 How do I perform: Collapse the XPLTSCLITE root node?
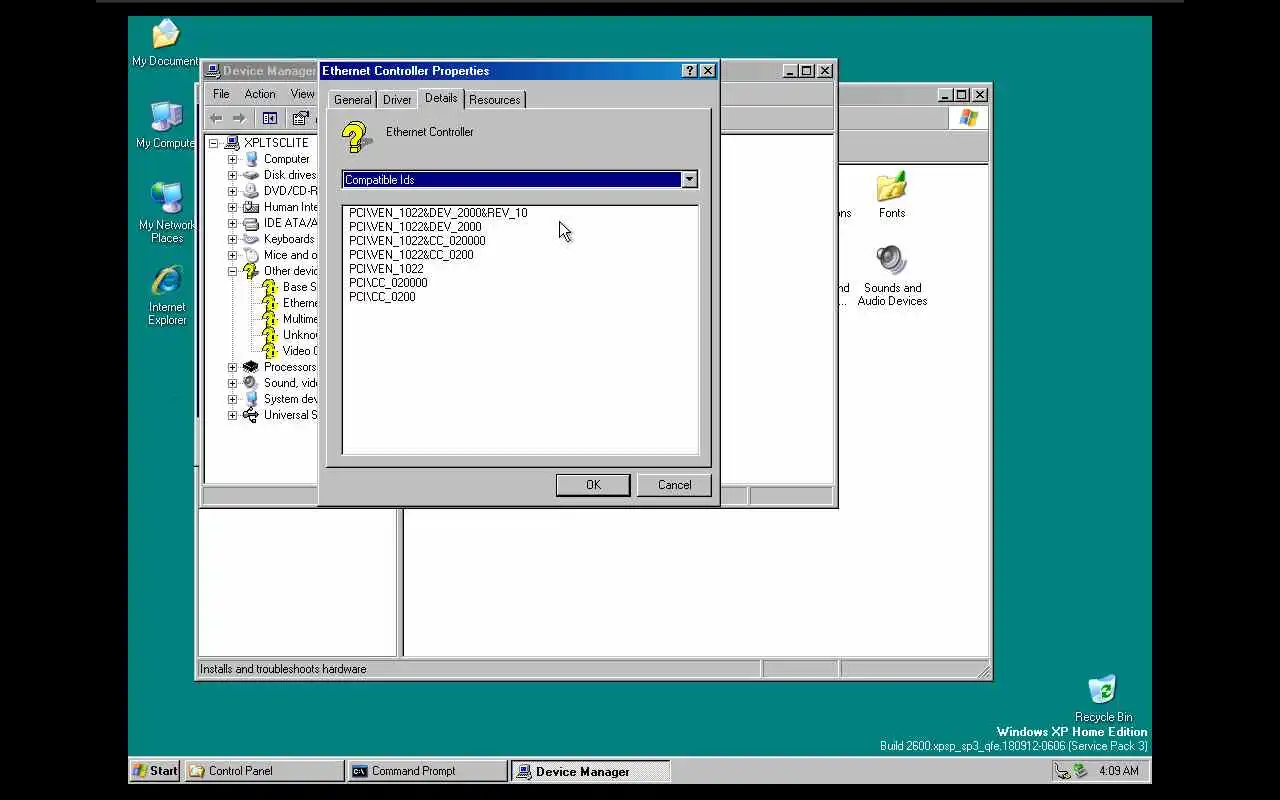(213, 143)
